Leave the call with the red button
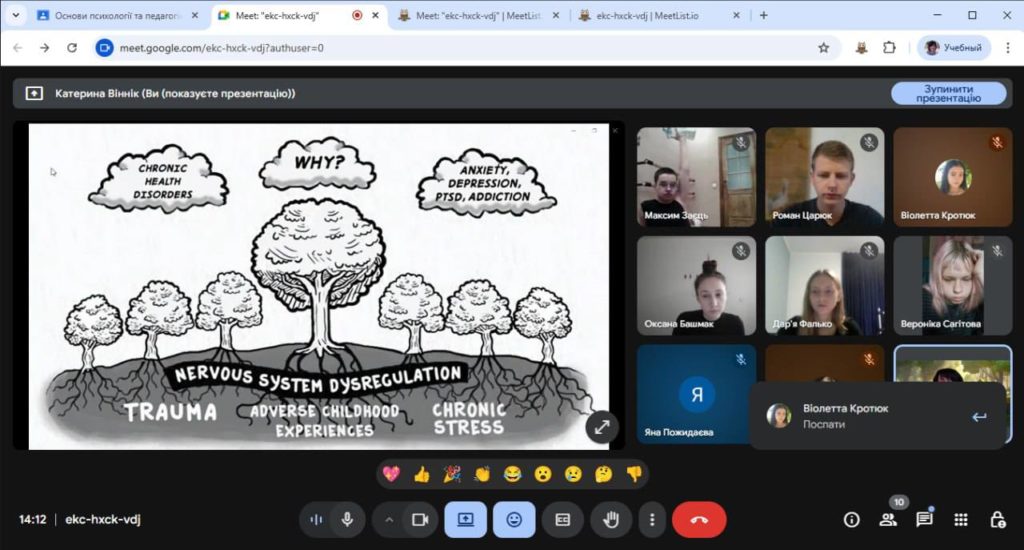Screen dimensions: 1024x550 pos(699,519)
